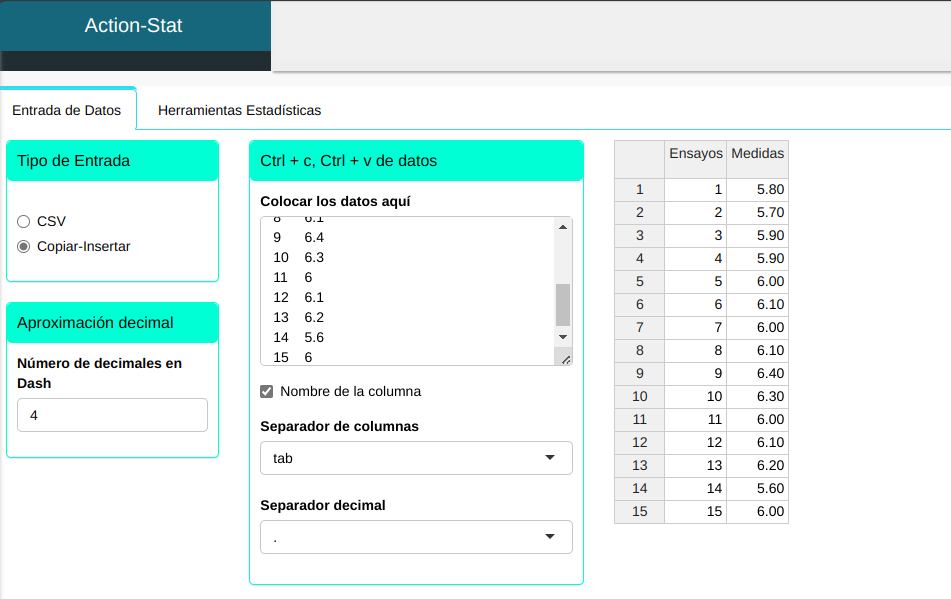Choose the Copiar-Insertar radio option

pos(24,246)
